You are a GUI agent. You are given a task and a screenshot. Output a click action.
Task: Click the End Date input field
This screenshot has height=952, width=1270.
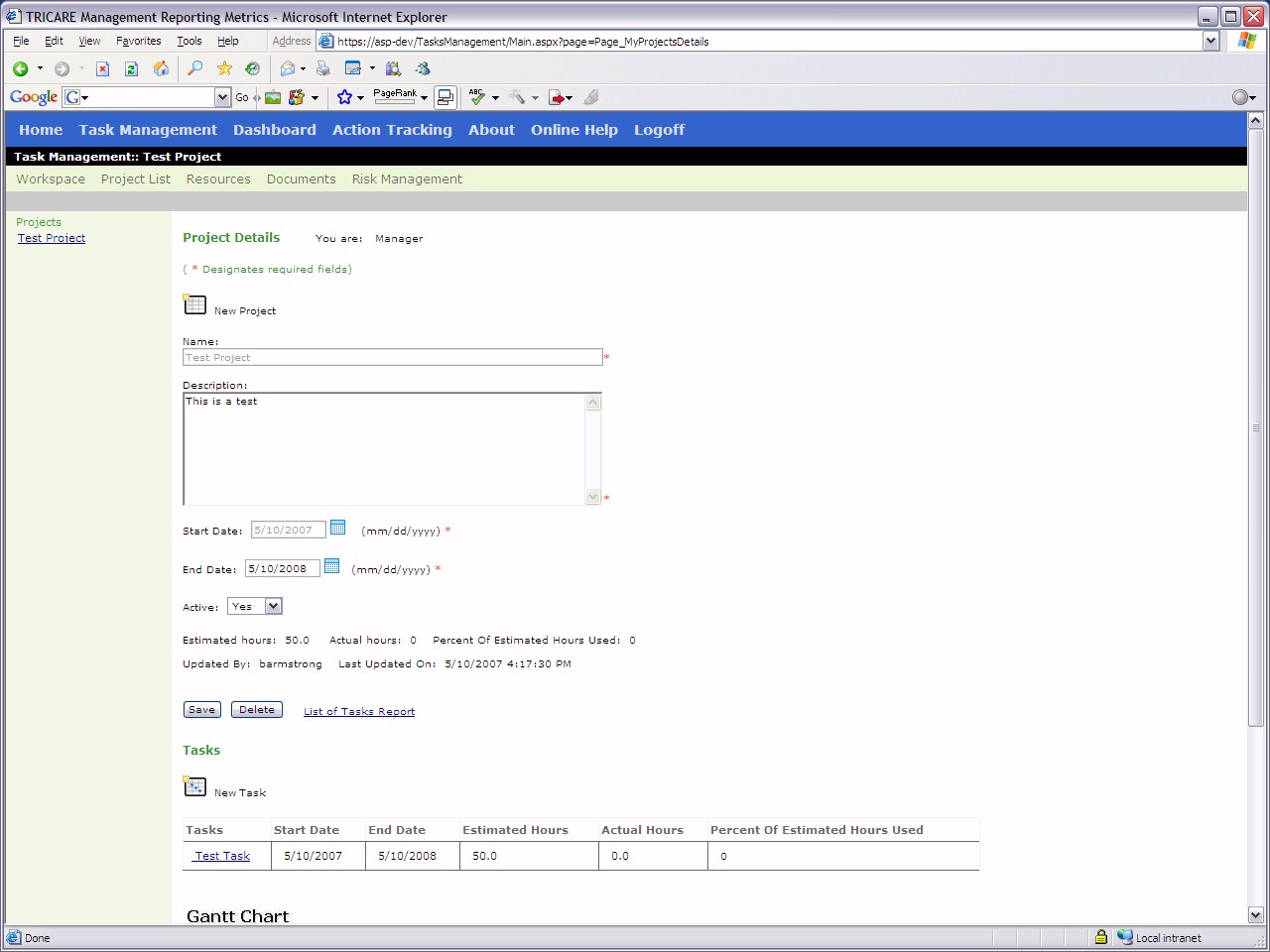pyautogui.click(x=282, y=568)
